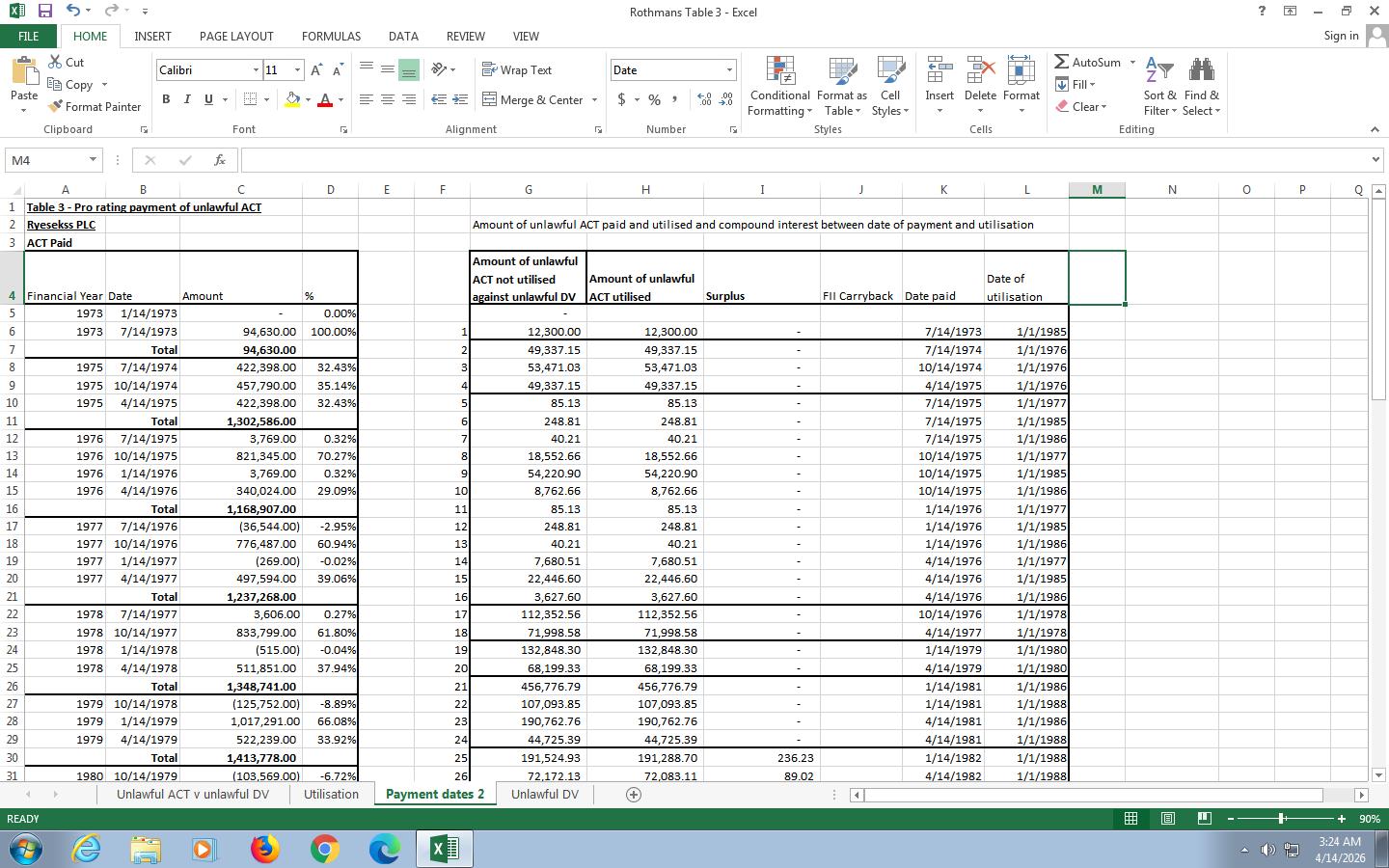This screenshot has height=868, width=1389.
Task: Toggle Bold formatting
Action: pyautogui.click(x=166, y=99)
